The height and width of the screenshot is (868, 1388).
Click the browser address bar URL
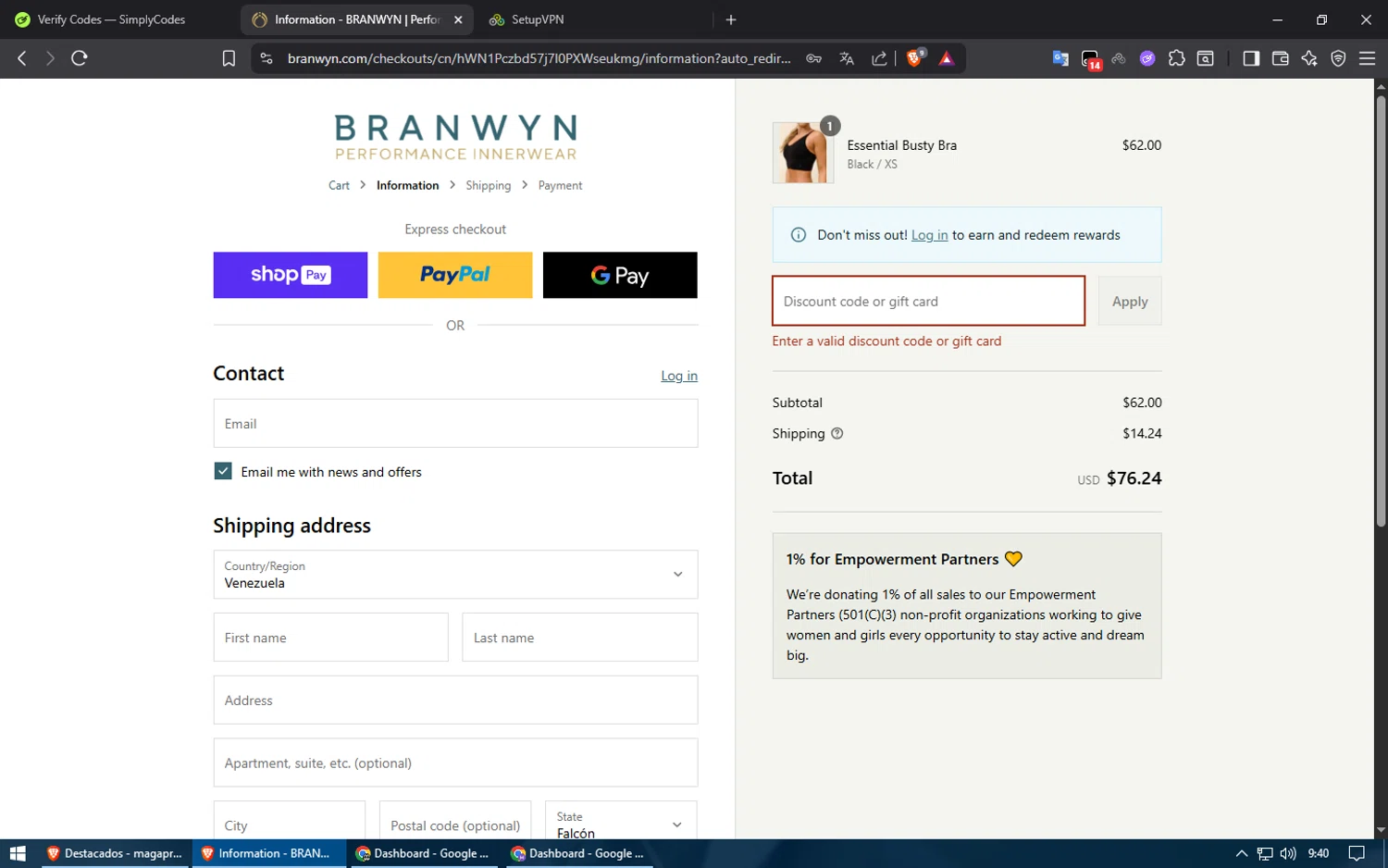(539, 58)
